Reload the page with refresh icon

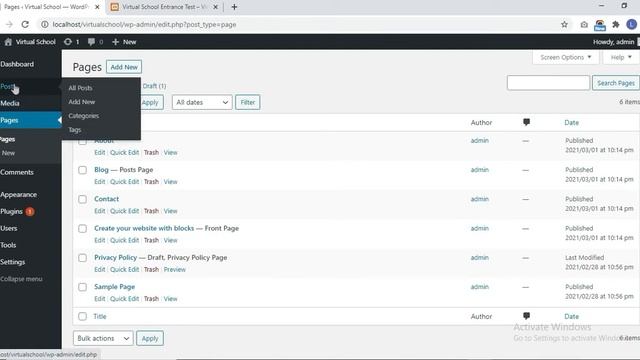[25, 24]
